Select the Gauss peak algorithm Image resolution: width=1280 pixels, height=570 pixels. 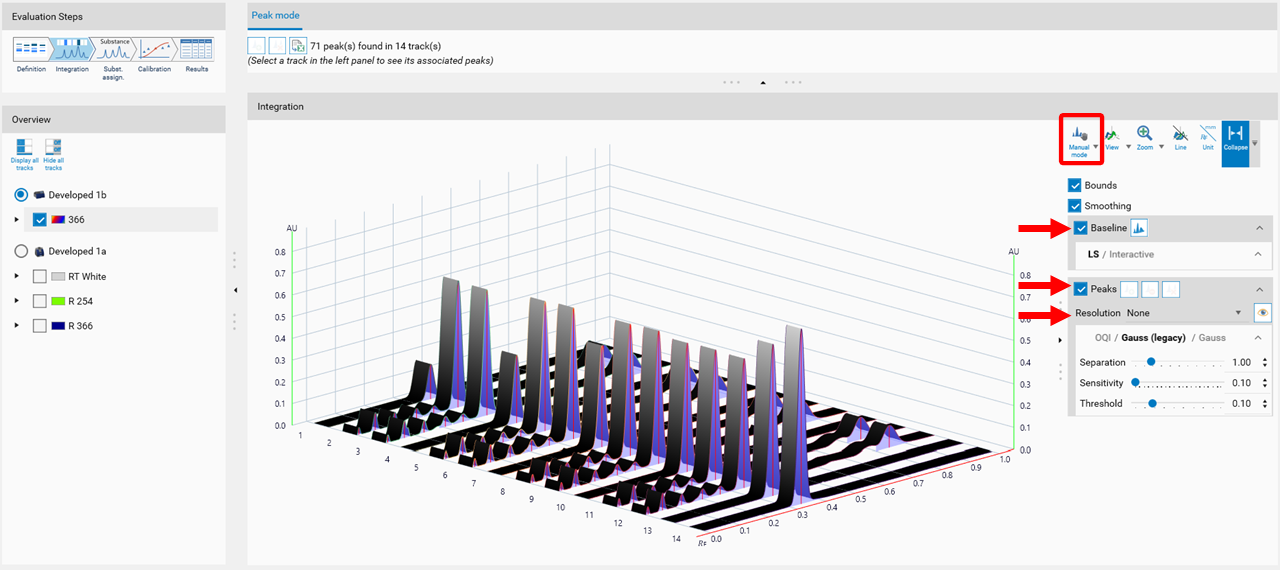click(x=1211, y=338)
